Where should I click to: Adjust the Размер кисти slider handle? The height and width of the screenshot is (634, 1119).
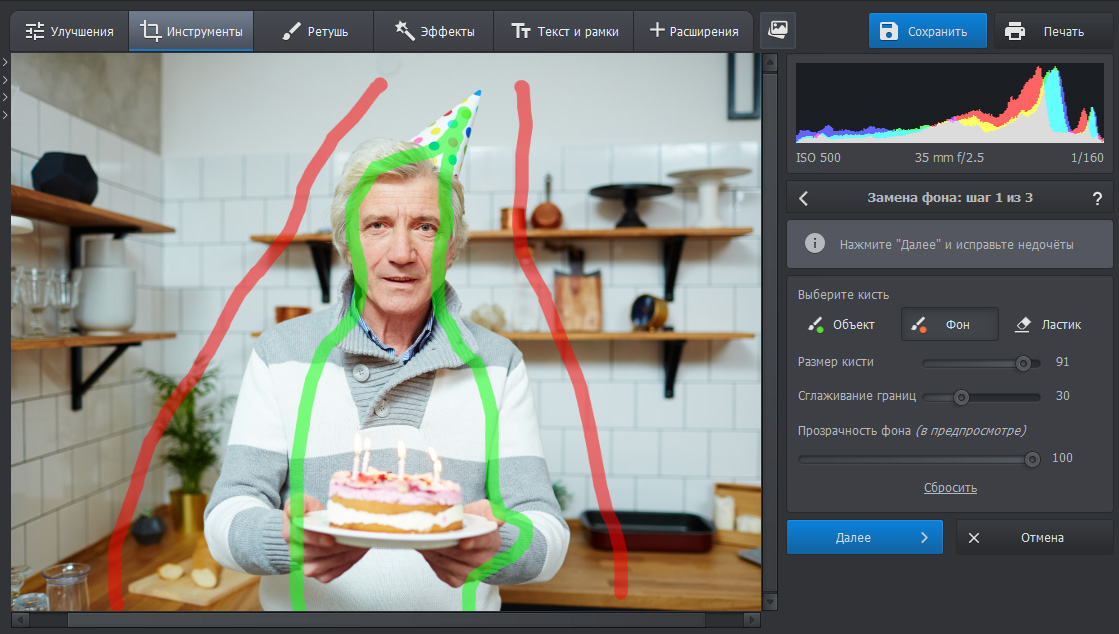pos(1023,363)
